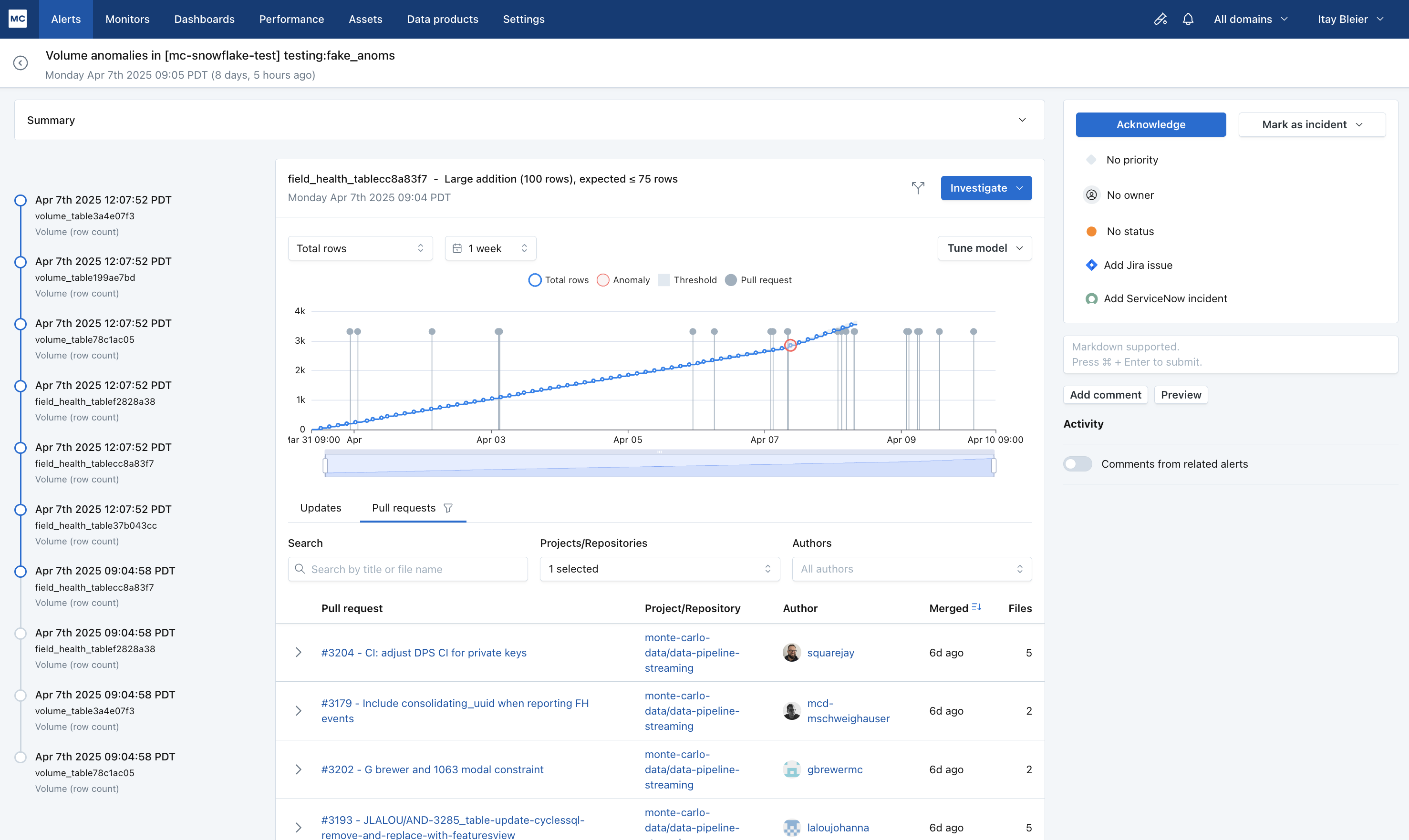Click the Add Jira issue diamond icon
The height and width of the screenshot is (840, 1409).
click(1091, 265)
